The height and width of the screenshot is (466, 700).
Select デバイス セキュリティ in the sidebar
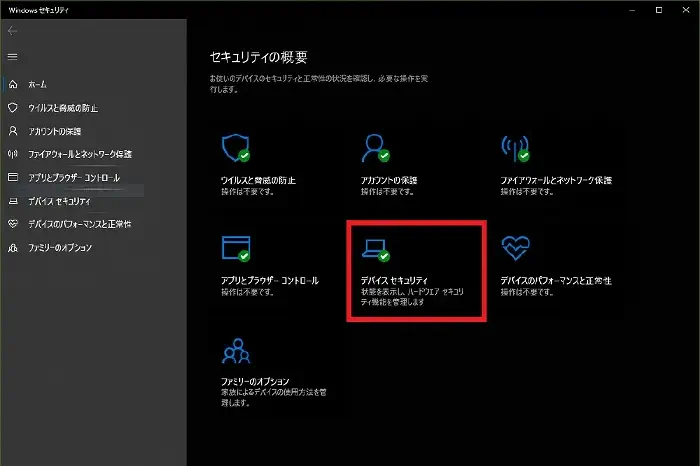pyautogui.click(x=59, y=201)
